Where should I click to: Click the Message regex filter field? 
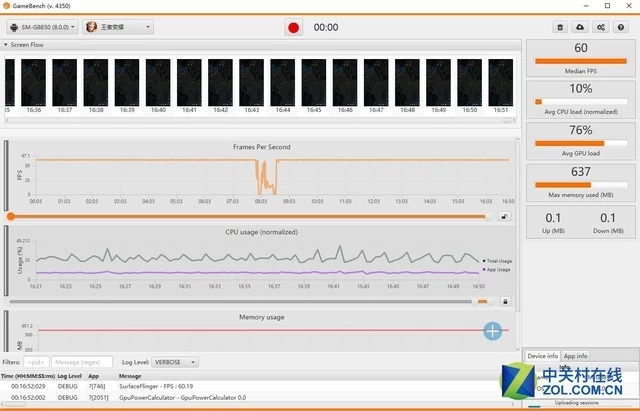tap(82, 362)
